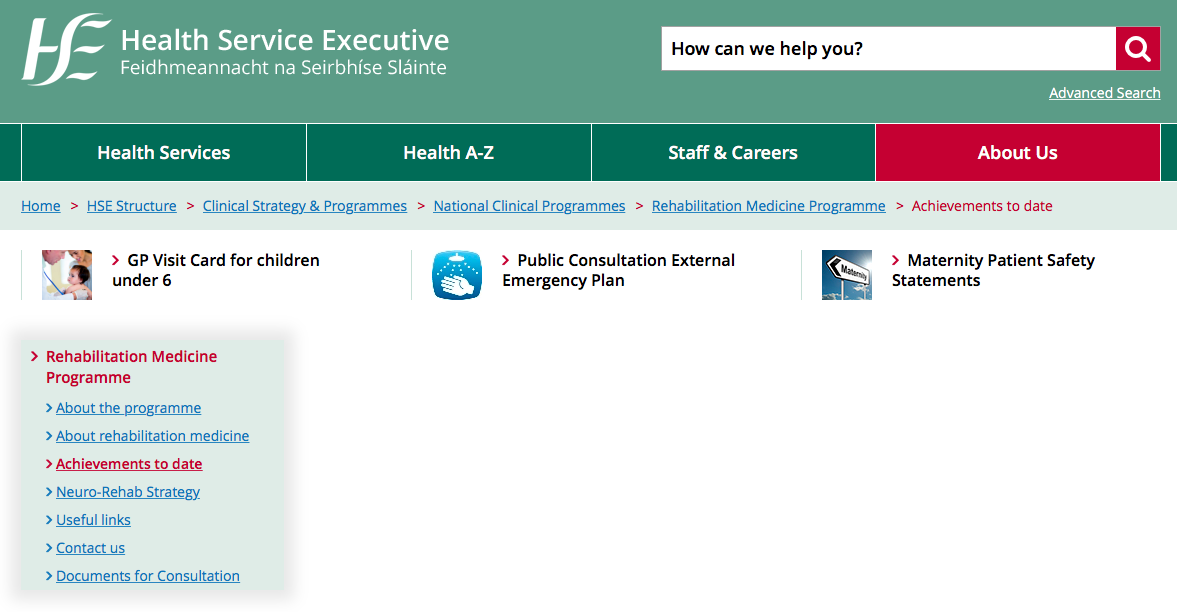The height and width of the screenshot is (612, 1177).
Task: Navigate to HSE Structure breadcrumb link
Action: pyautogui.click(x=131, y=206)
